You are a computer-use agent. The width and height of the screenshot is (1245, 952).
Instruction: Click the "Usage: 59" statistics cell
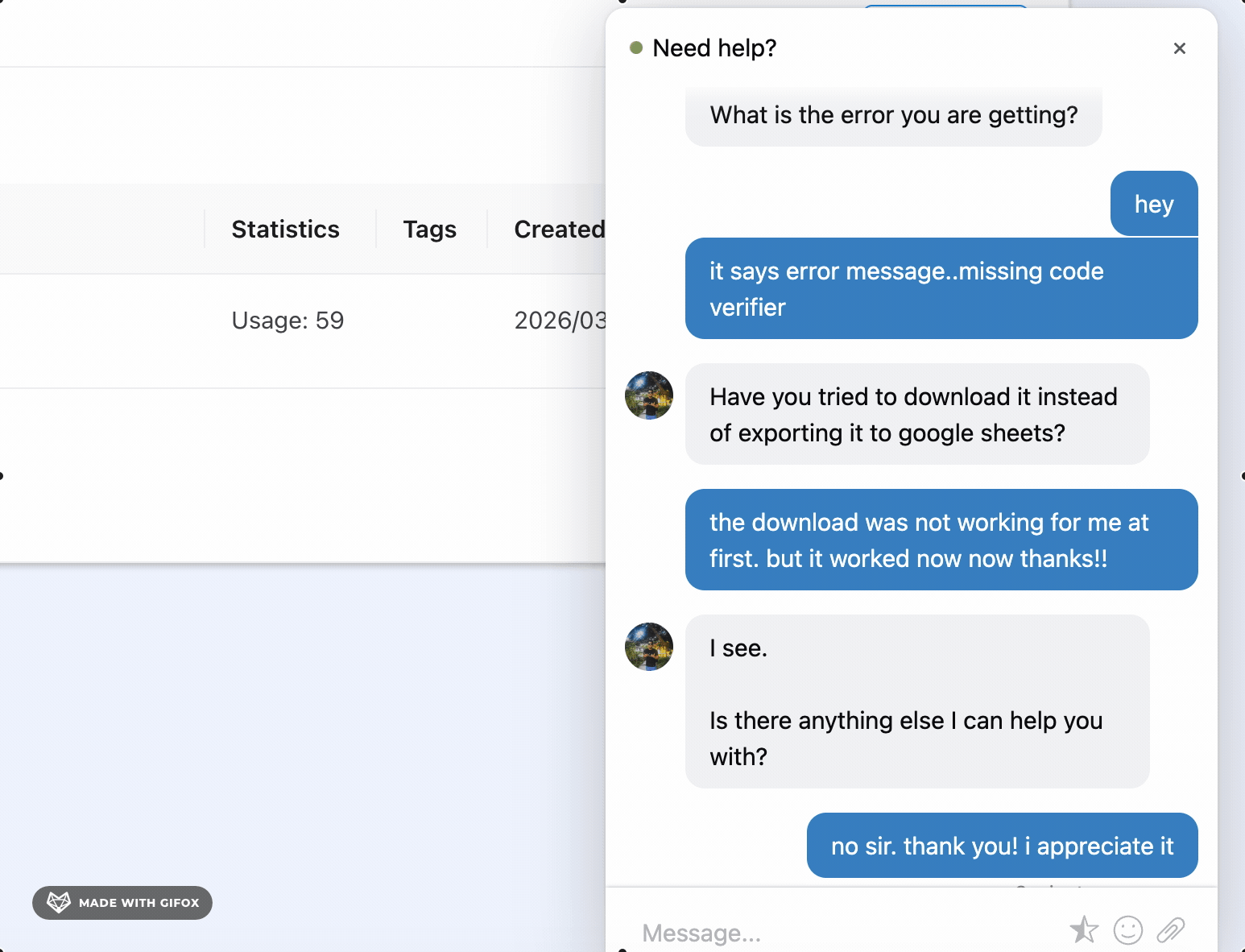tap(287, 320)
